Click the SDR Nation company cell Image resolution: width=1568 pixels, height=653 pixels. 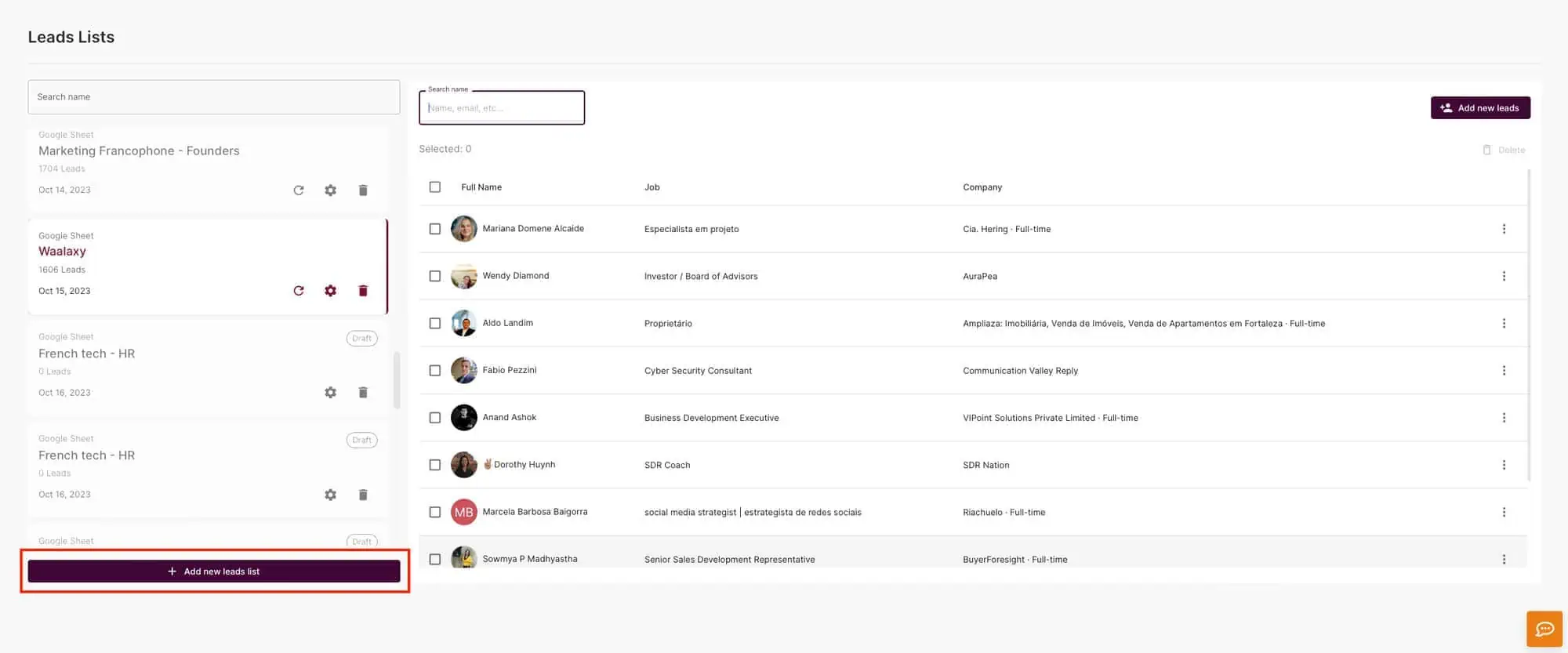click(x=986, y=465)
